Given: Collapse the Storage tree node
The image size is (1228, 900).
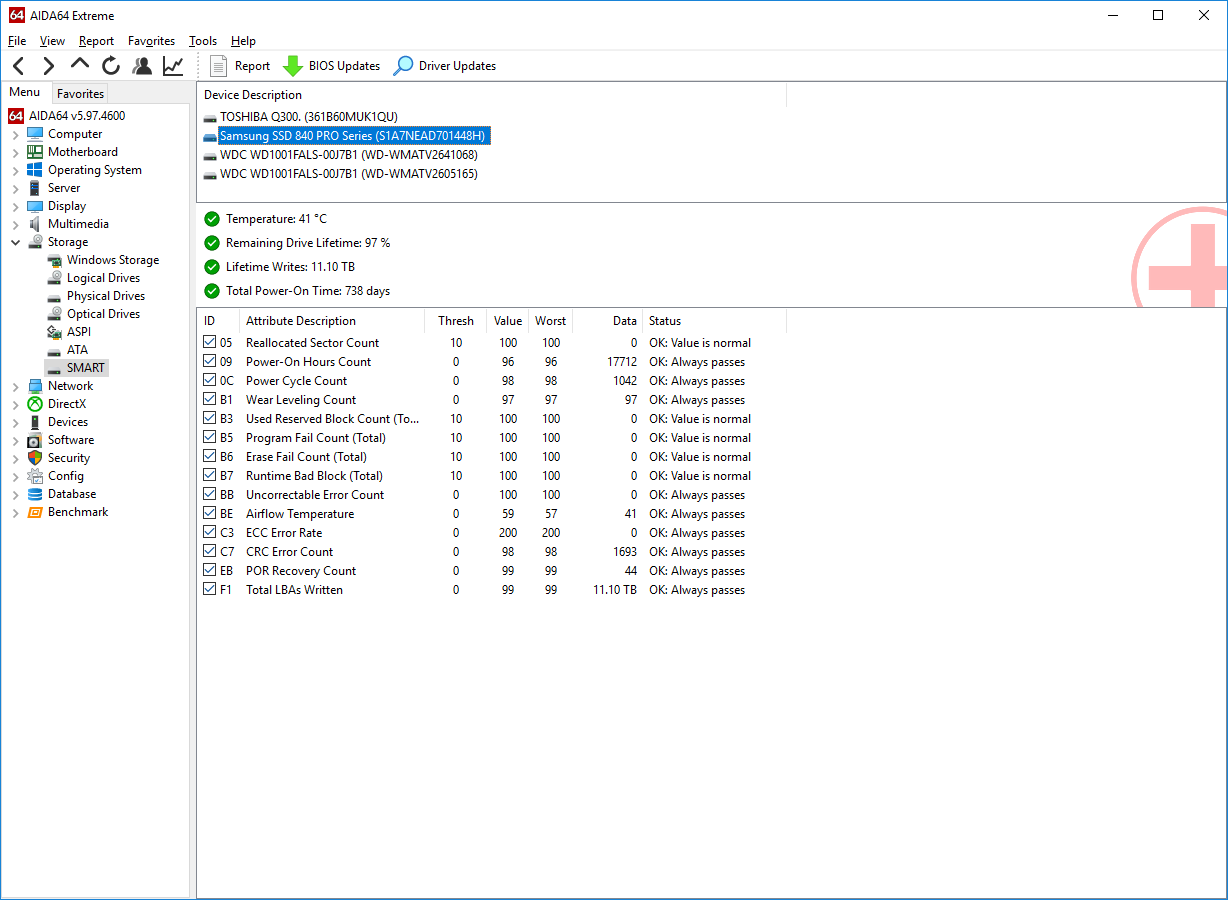Looking at the screenshot, I should pos(15,242).
